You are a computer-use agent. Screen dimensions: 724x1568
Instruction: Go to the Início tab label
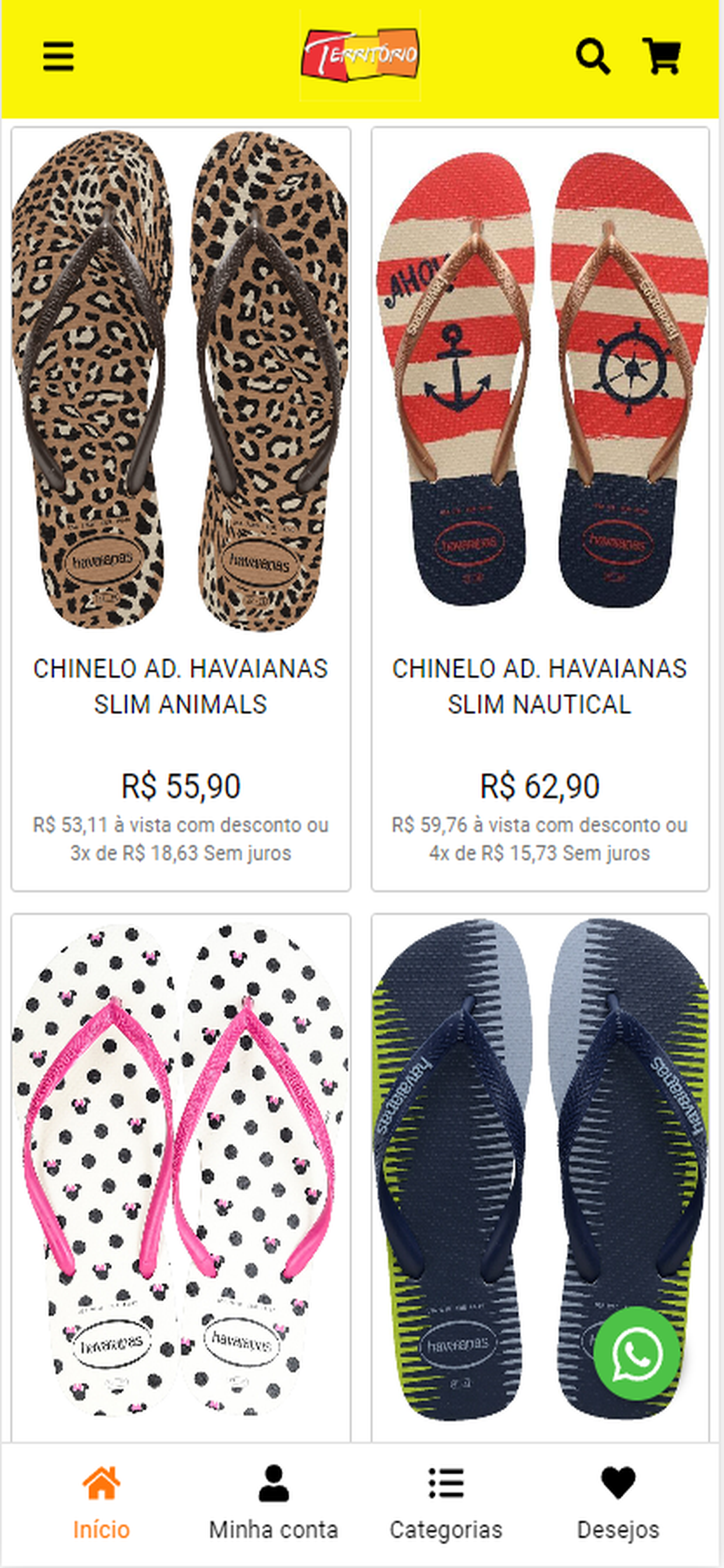tap(101, 1529)
